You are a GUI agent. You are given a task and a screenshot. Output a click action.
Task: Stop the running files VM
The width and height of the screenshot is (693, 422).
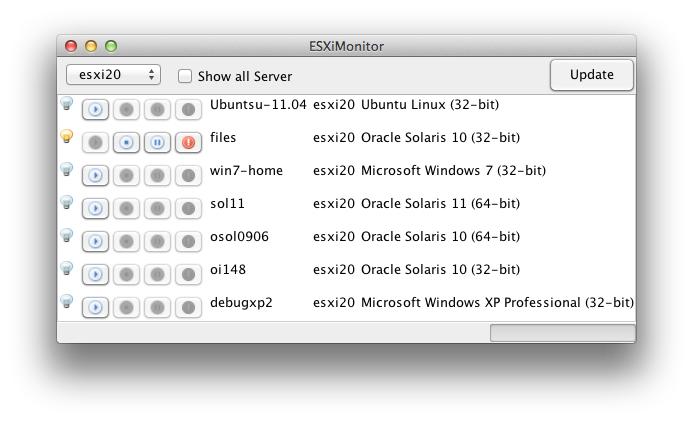[x=126, y=142]
